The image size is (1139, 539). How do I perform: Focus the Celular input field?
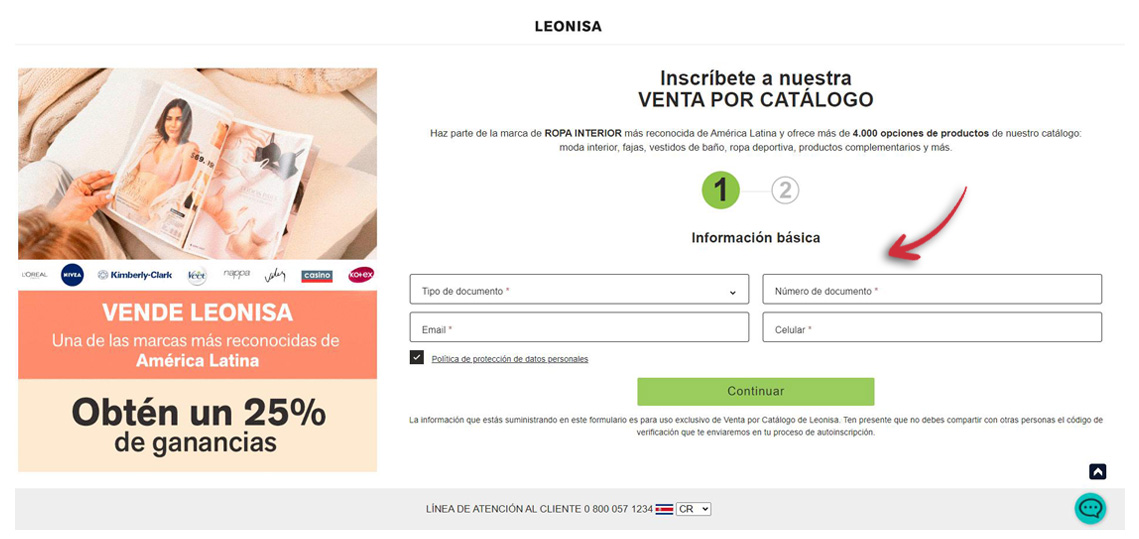932,327
